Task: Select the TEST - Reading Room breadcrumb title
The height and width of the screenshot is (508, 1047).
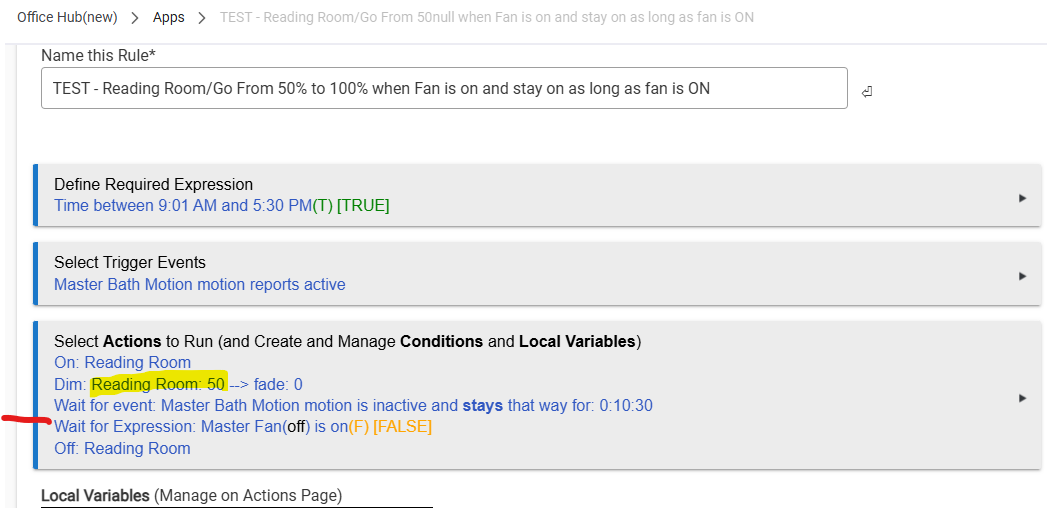Action: pyautogui.click(x=488, y=18)
